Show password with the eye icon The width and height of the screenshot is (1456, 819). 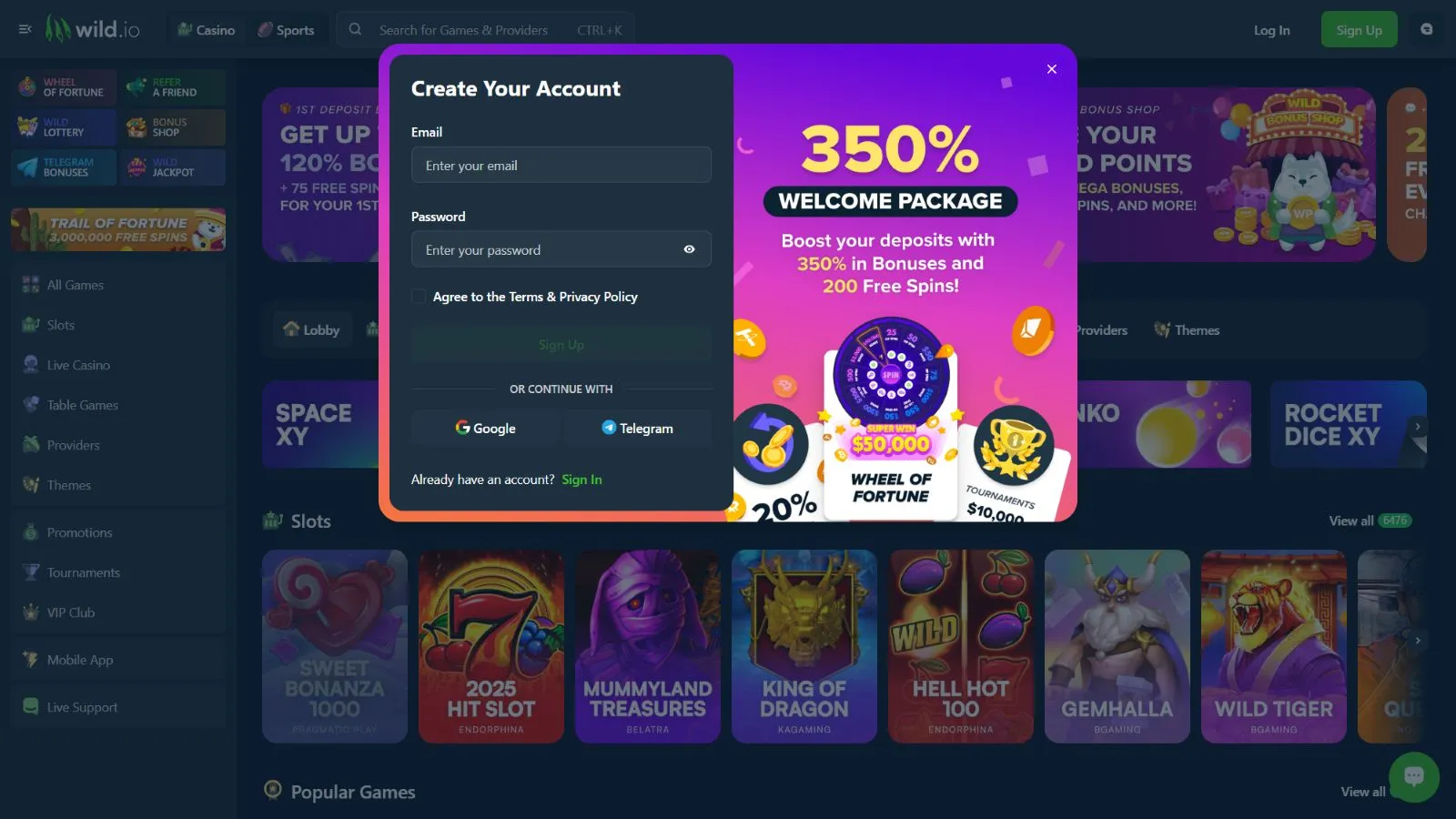point(689,249)
